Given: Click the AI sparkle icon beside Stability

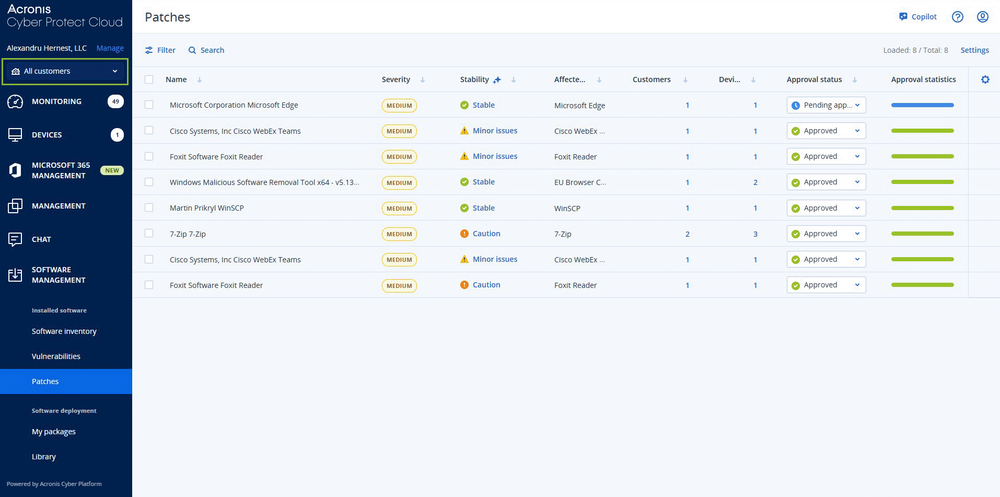Looking at the screenshot, I should [497, 80].
